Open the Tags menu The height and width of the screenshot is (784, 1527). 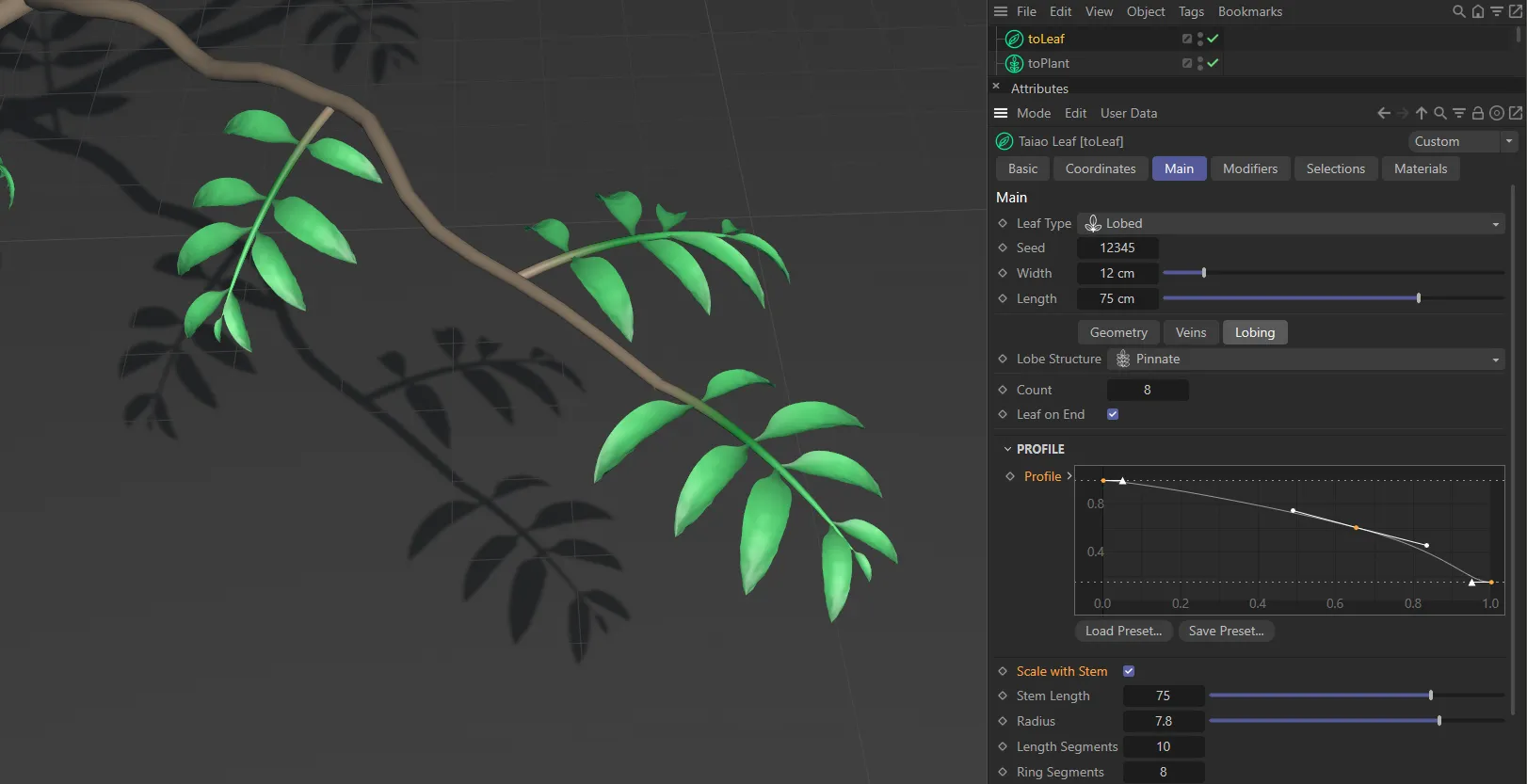tap(1191, 11)
